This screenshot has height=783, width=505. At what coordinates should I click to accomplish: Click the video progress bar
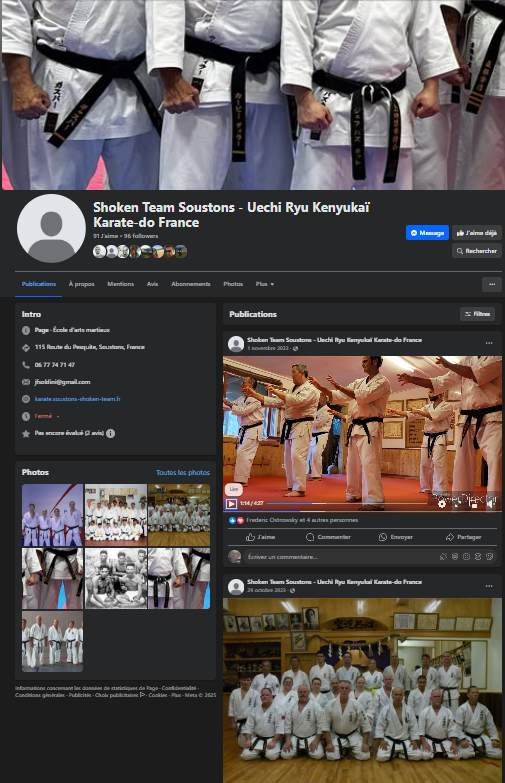347,503
